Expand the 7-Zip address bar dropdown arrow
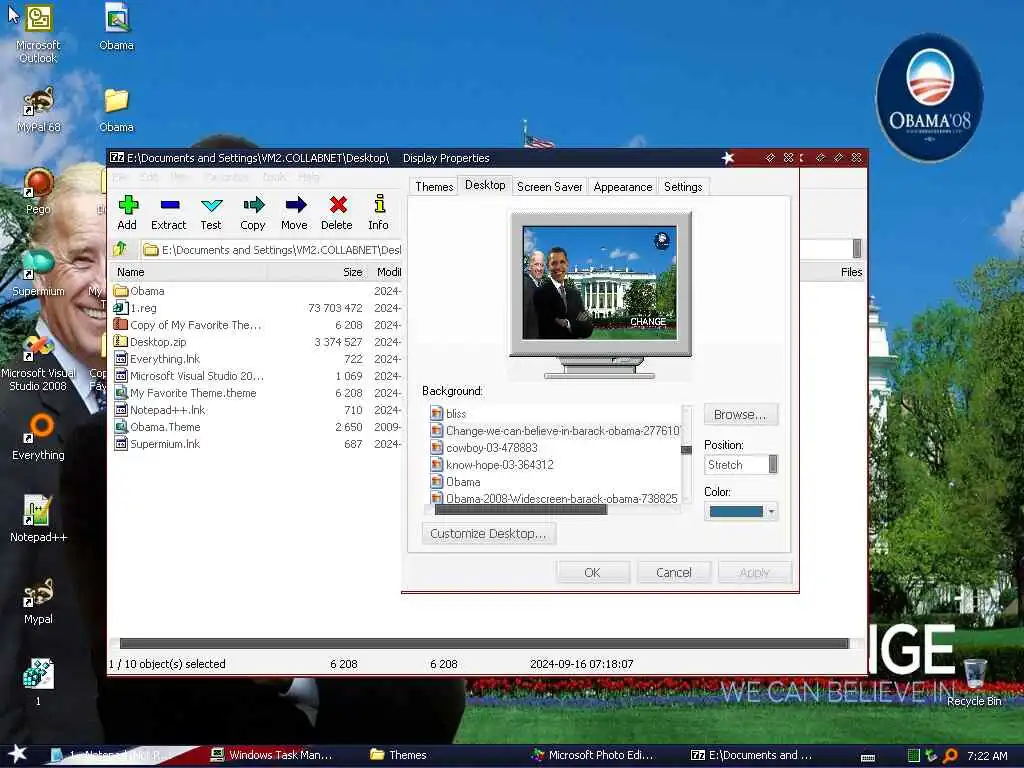1024x768 pixels. pos(857,249)
